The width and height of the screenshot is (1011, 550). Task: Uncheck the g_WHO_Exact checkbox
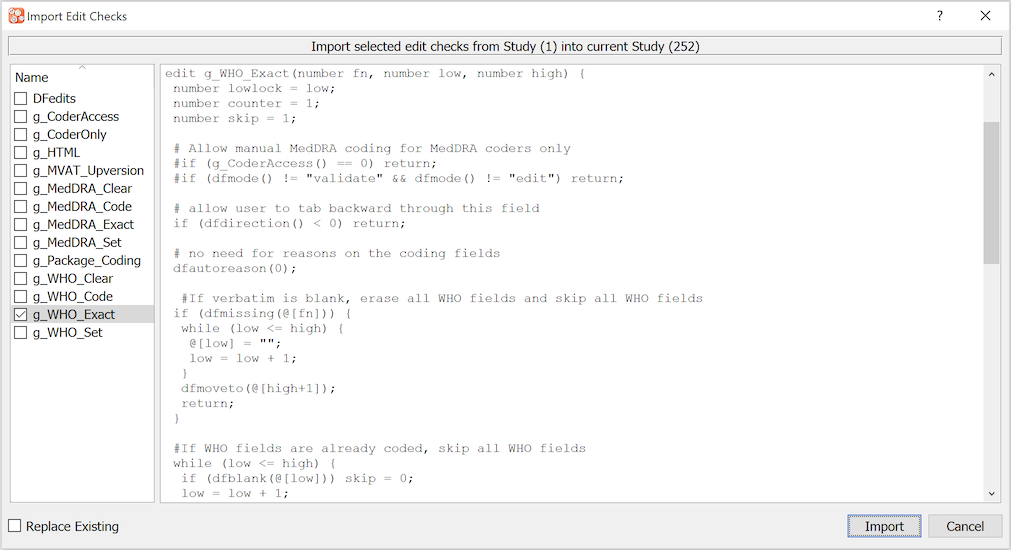(20, 315)
